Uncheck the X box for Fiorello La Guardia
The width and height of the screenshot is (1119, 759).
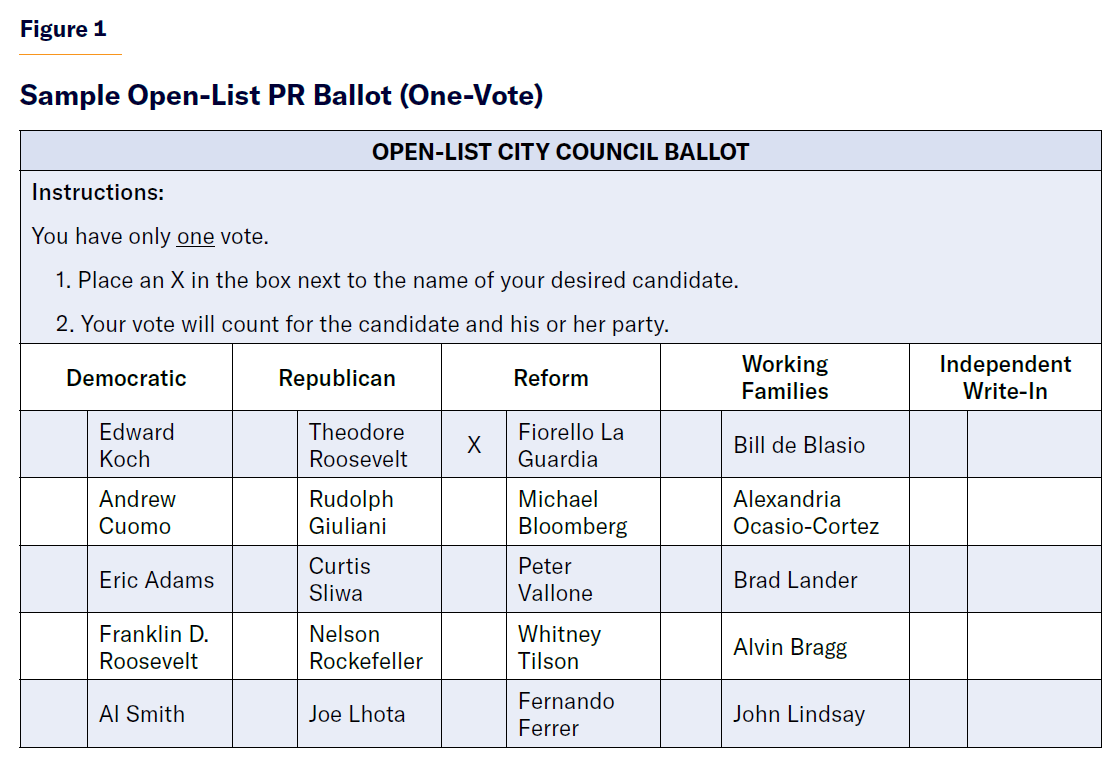(x=474, y=445)
